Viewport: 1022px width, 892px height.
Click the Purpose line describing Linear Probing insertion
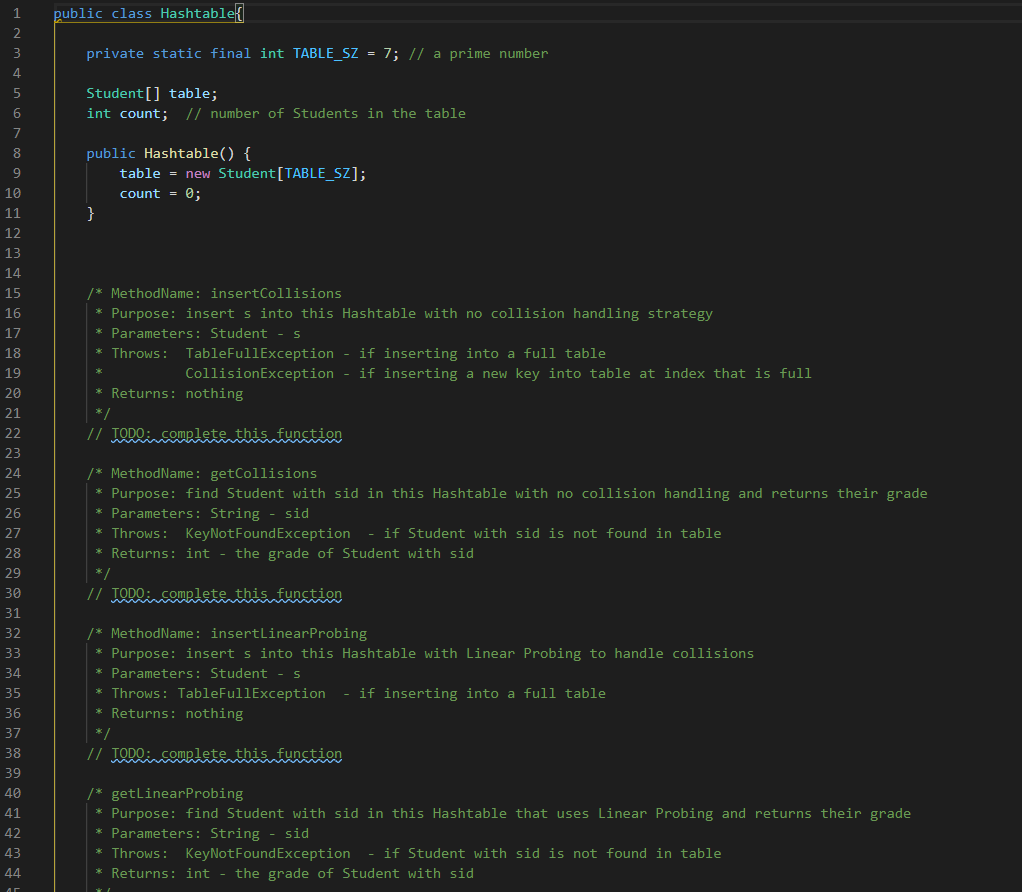point(400,653)
